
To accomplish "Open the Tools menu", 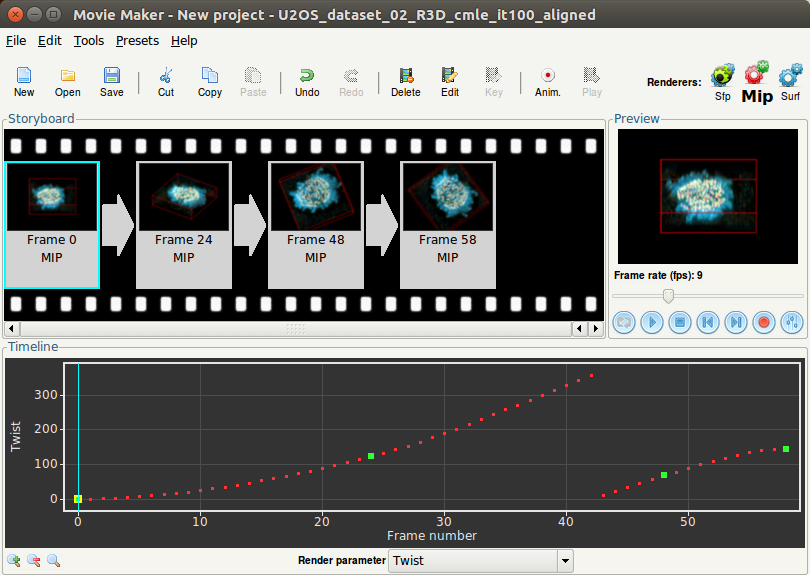I will pos(89,41).
